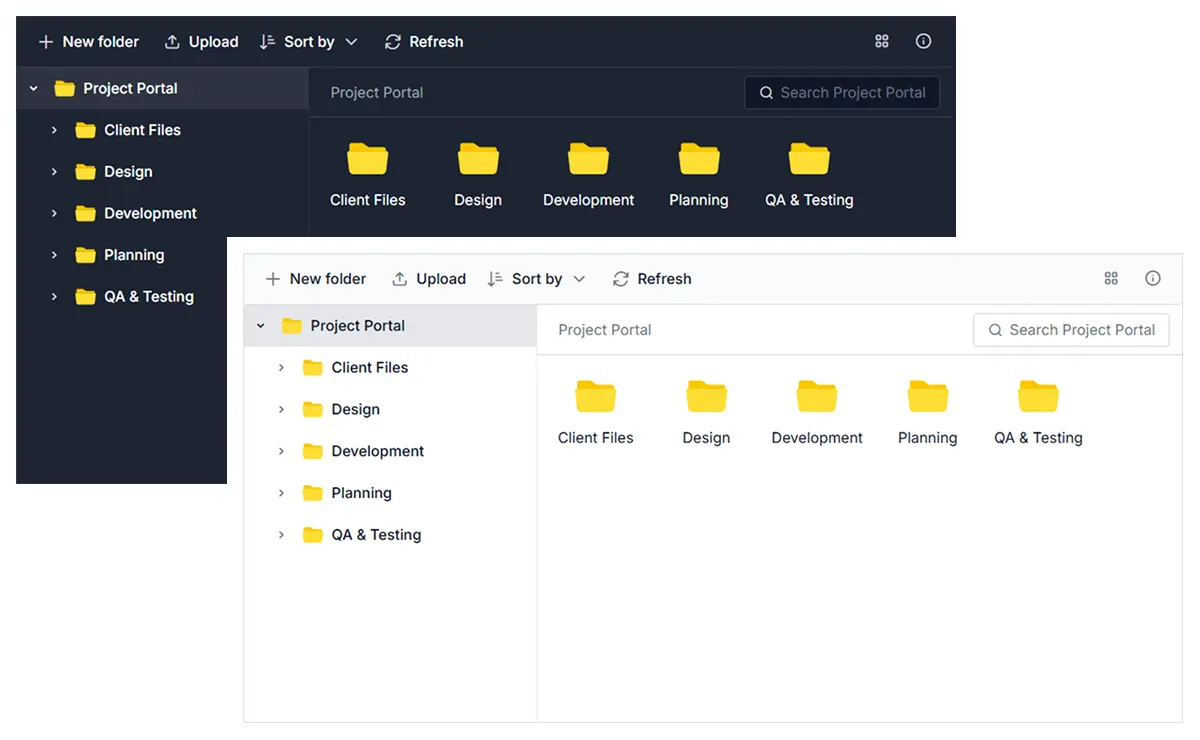Open QA & Testing folder icon in light pane
The image size is (1200, 740).
(1038, 397)
